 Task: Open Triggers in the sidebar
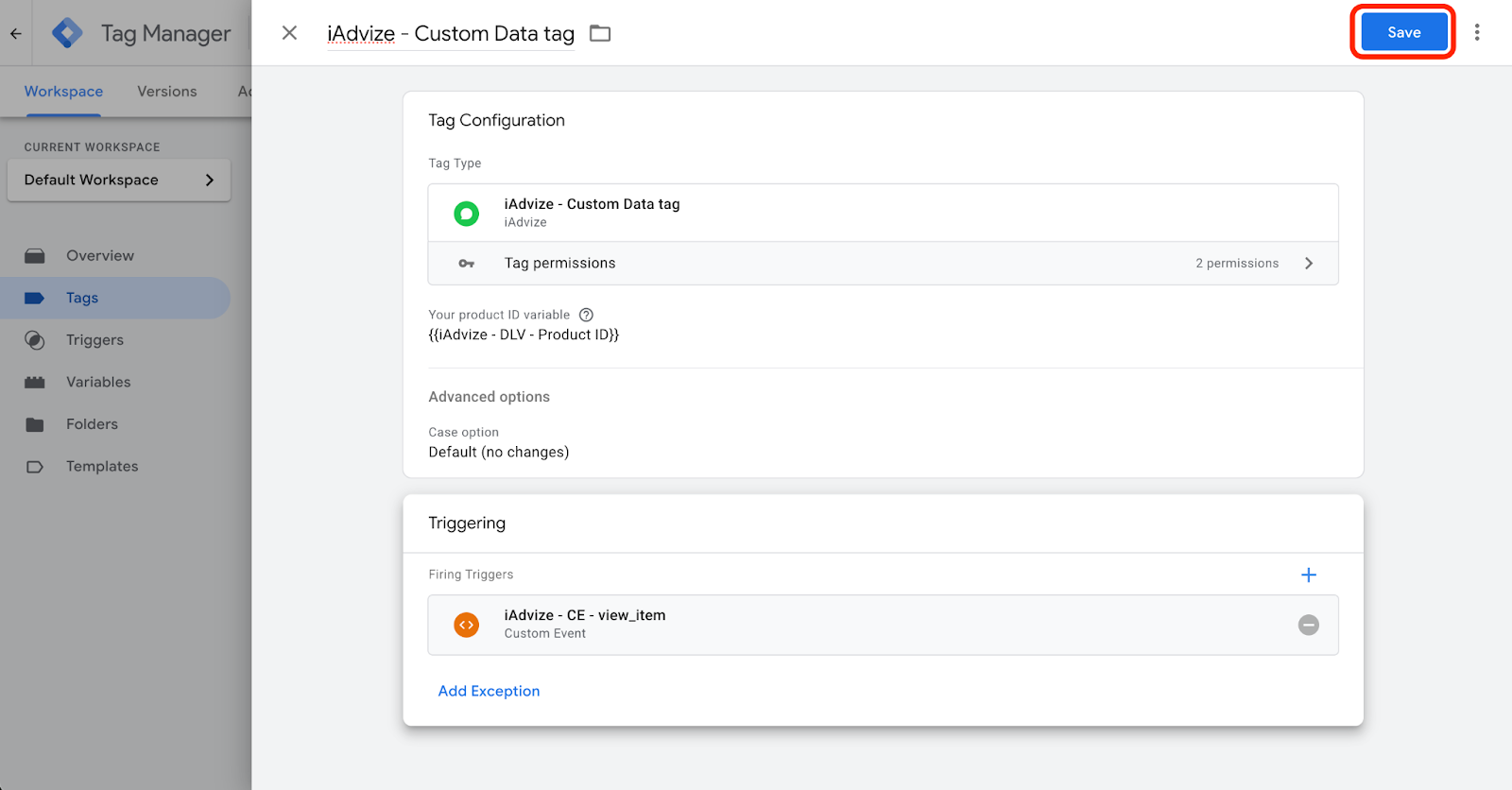[94, 340]
